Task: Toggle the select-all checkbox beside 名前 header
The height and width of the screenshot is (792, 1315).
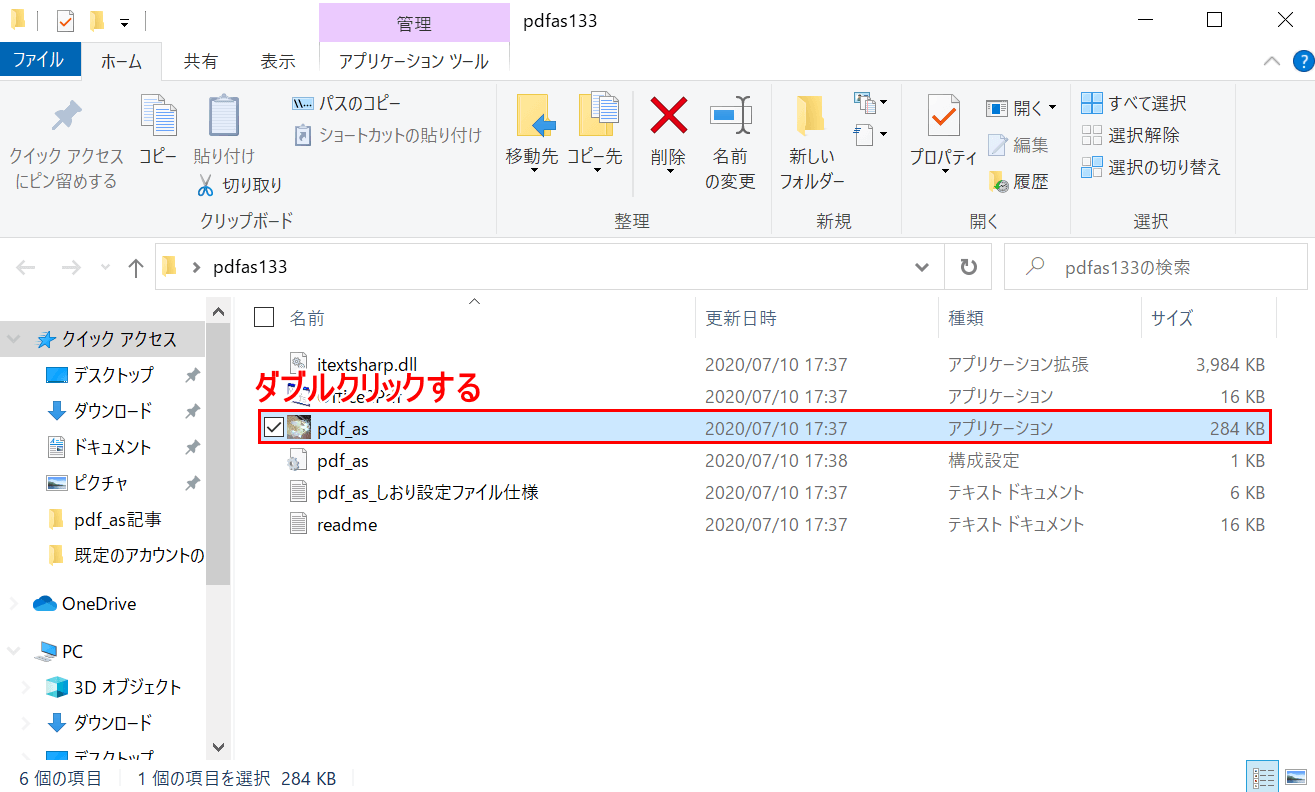Action: [x=264, y=317]
